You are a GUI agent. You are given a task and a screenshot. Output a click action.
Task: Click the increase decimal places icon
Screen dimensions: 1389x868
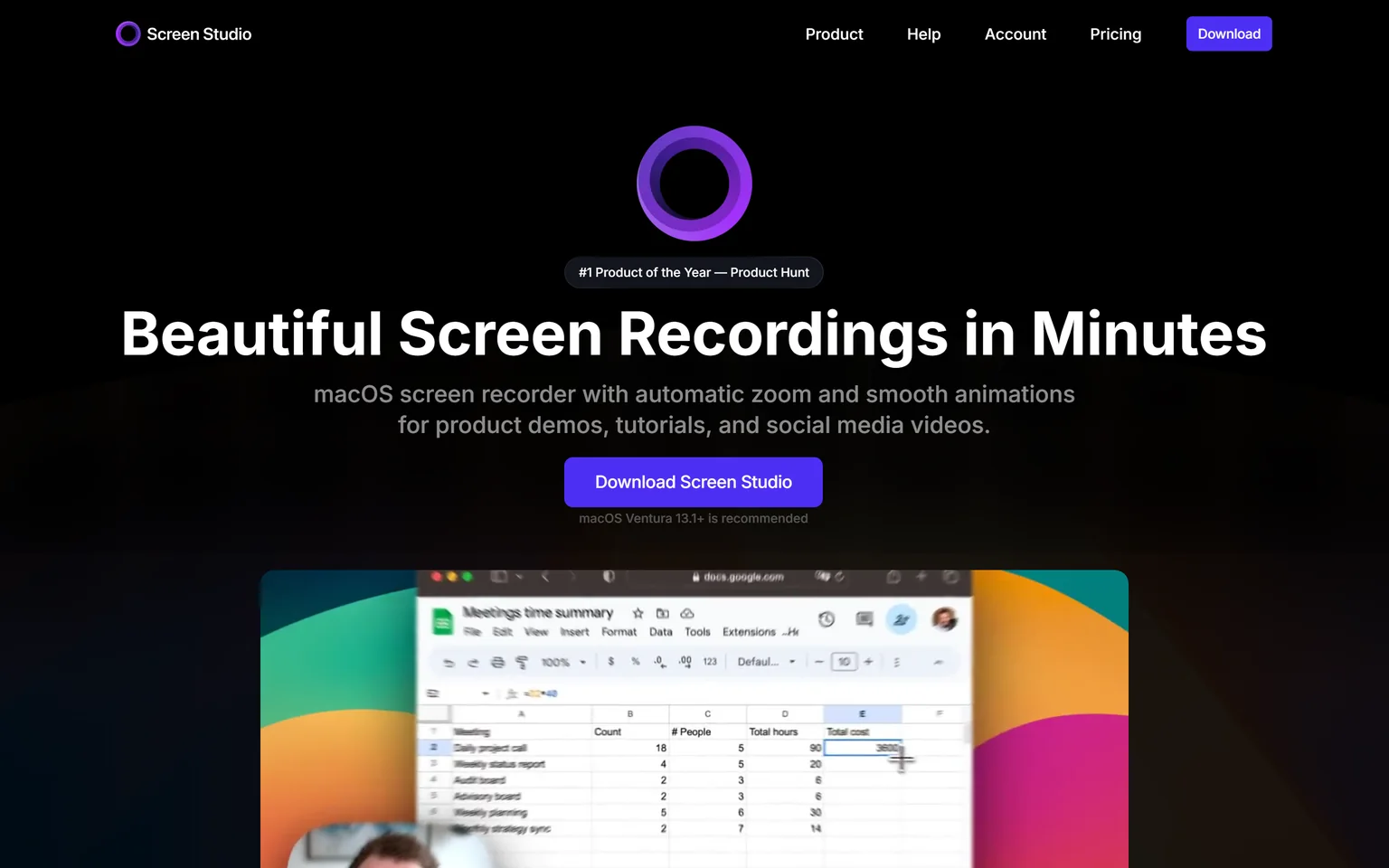click(685, 662)
